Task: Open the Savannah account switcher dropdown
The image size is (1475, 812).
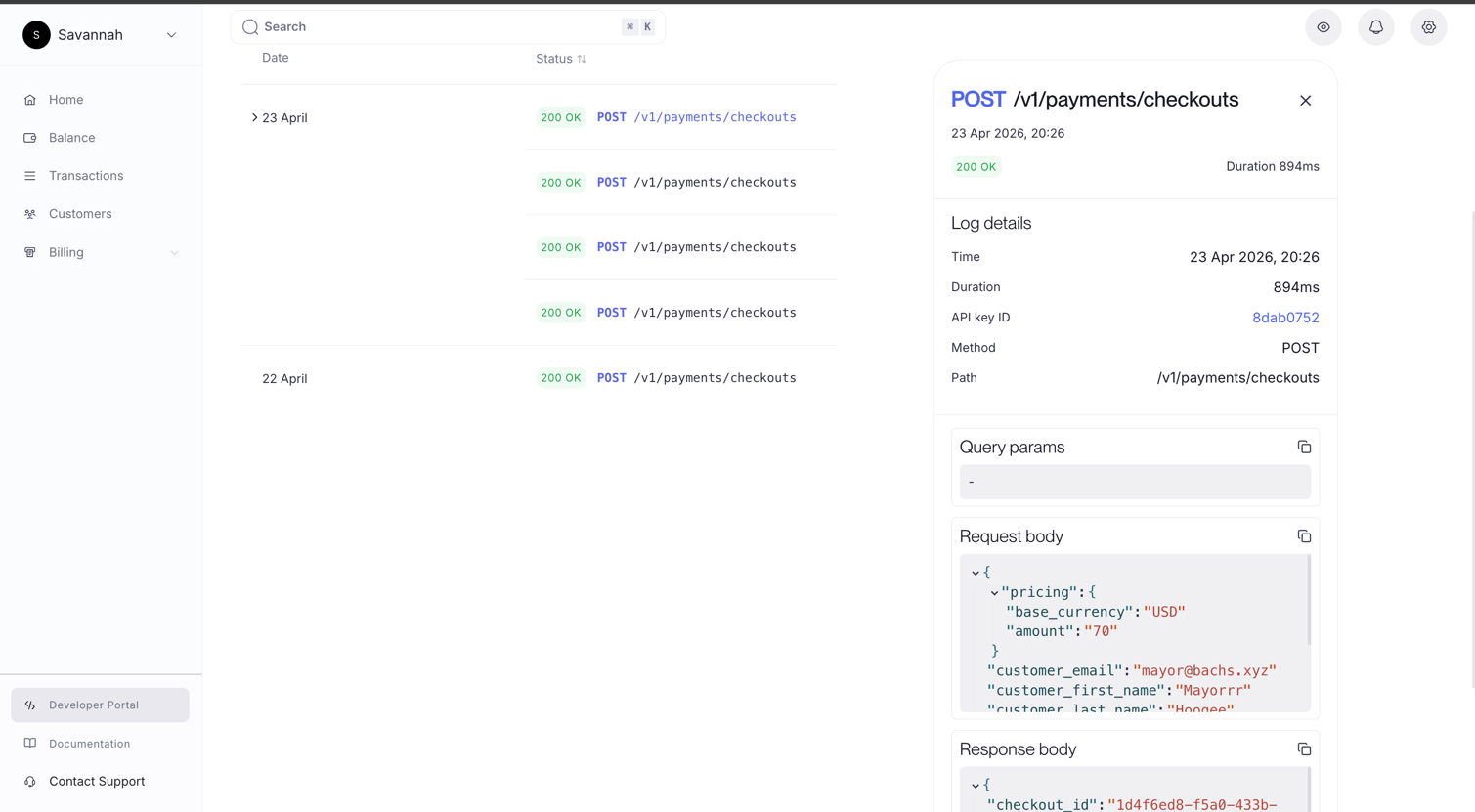Action: pyautogui.click(x=171, y=35)
